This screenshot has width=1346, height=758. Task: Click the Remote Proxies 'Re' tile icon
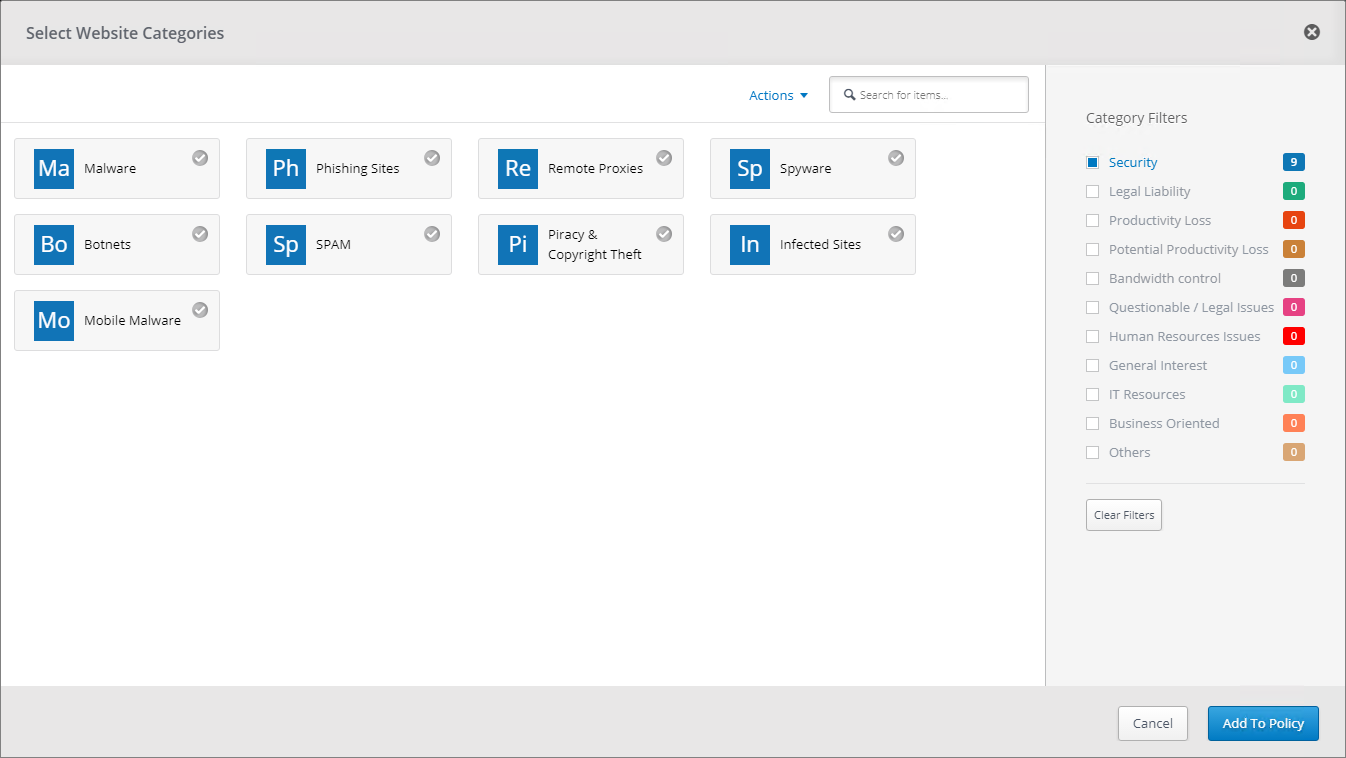click(x=518, y=168)
